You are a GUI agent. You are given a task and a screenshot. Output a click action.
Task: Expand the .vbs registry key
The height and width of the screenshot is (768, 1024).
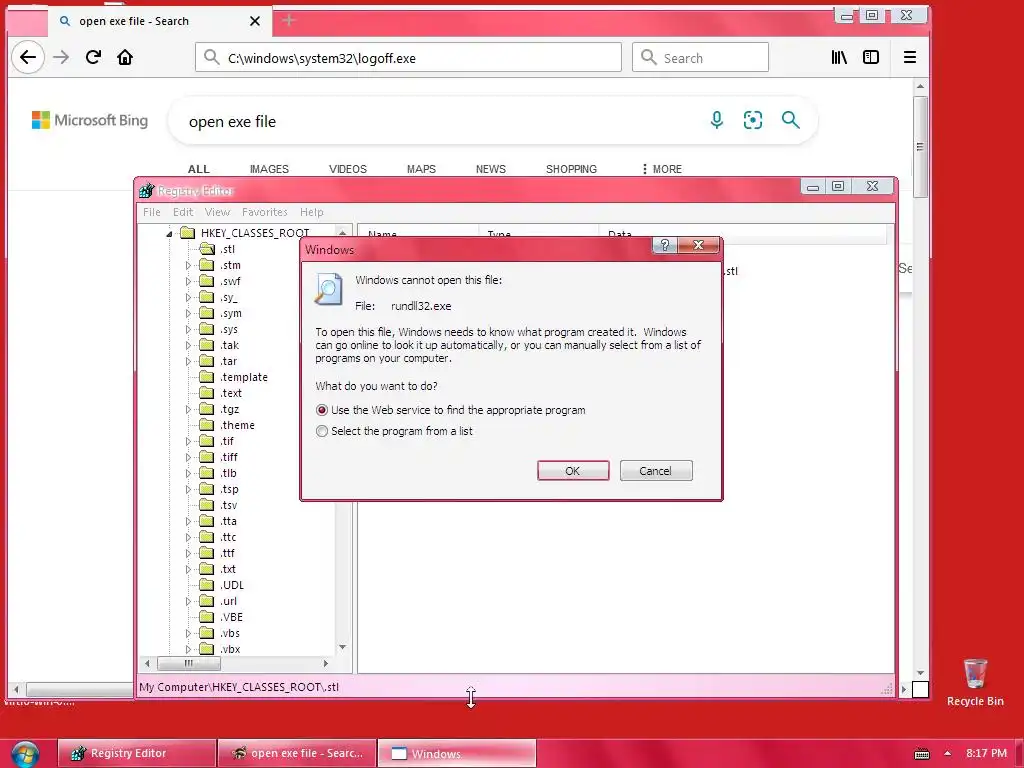188,633
